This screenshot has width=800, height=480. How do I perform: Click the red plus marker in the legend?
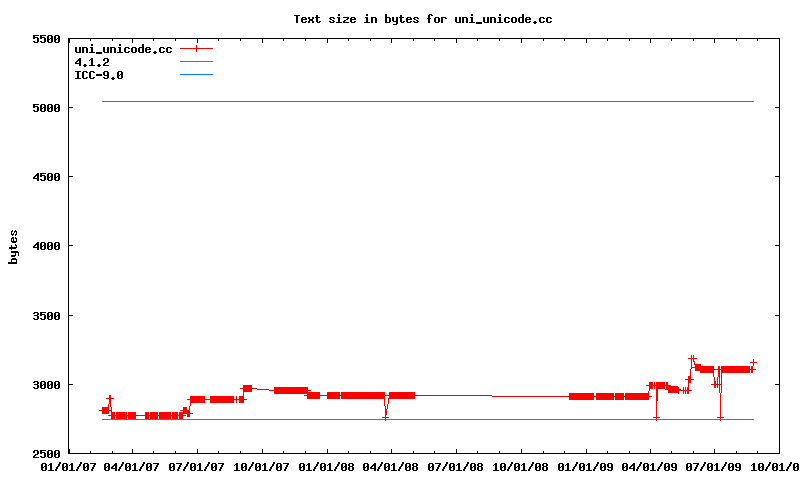tap(197, 48)
